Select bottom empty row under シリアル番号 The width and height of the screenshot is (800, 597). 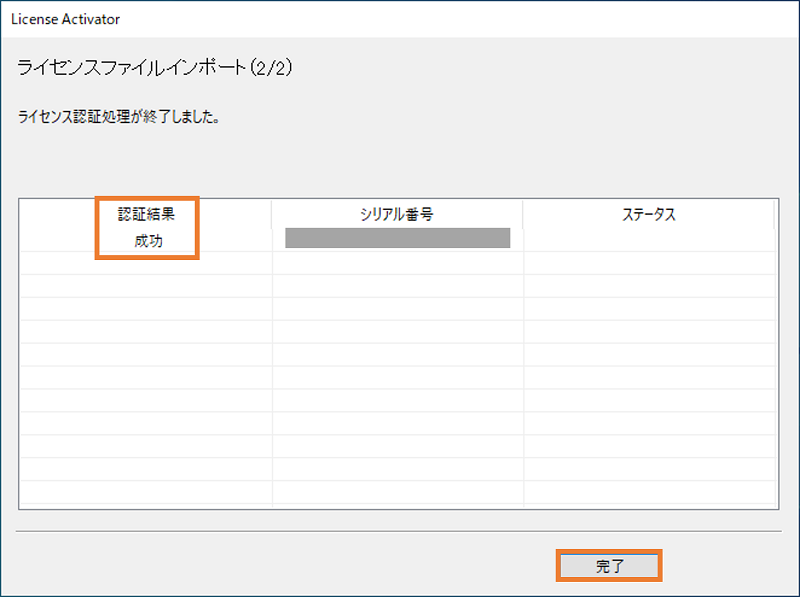397,492
